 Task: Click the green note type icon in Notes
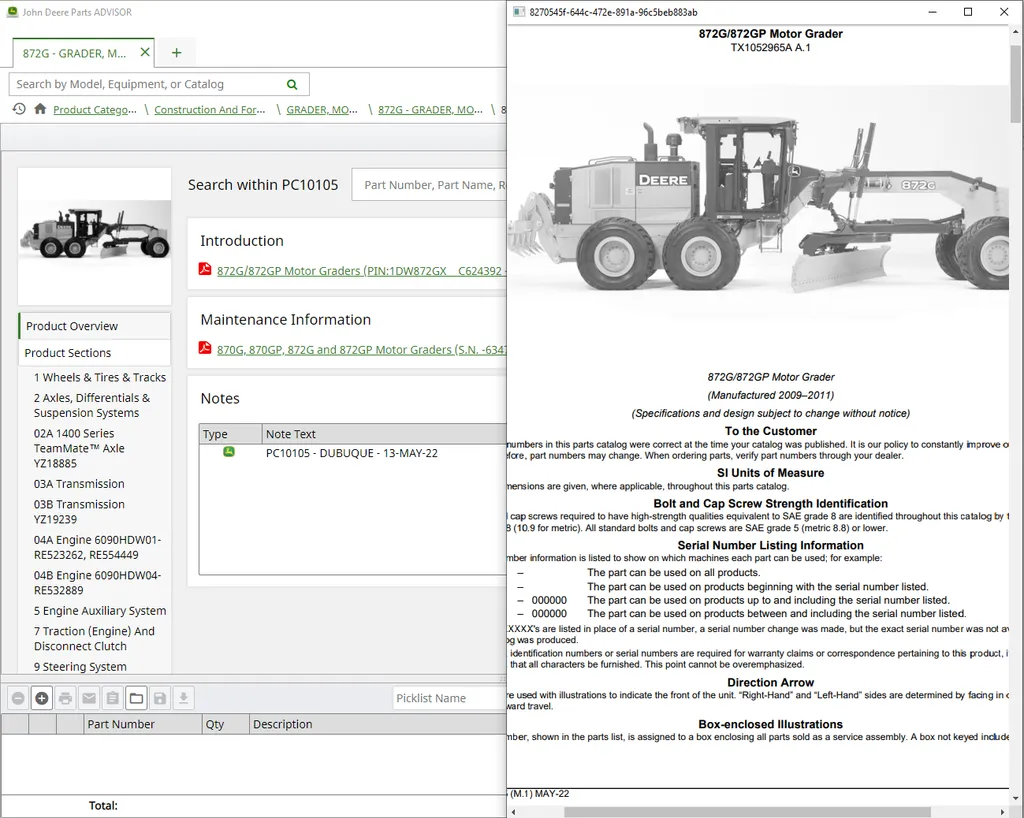click(229, 452)
